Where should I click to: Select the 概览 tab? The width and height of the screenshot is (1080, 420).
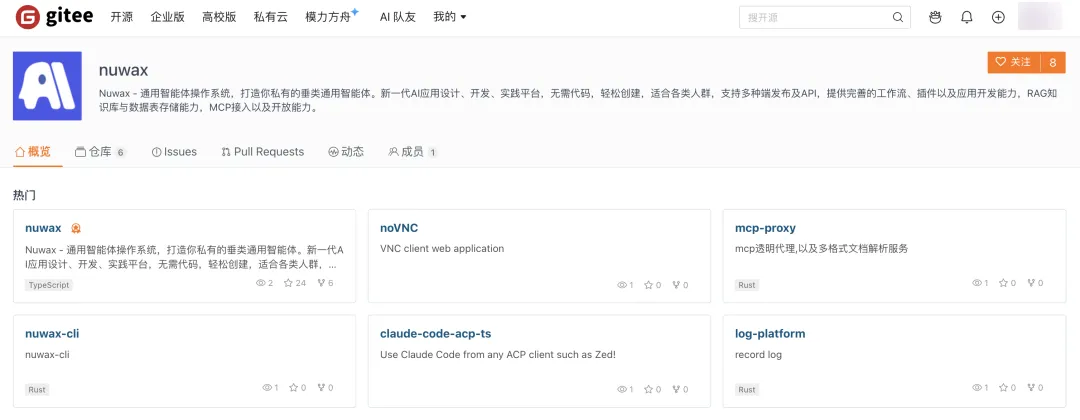pyautogui.click(x=33, y=151)
